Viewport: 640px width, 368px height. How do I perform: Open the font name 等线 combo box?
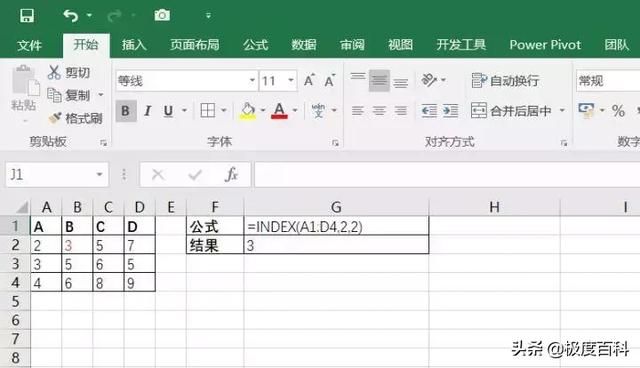coord(186,81)
